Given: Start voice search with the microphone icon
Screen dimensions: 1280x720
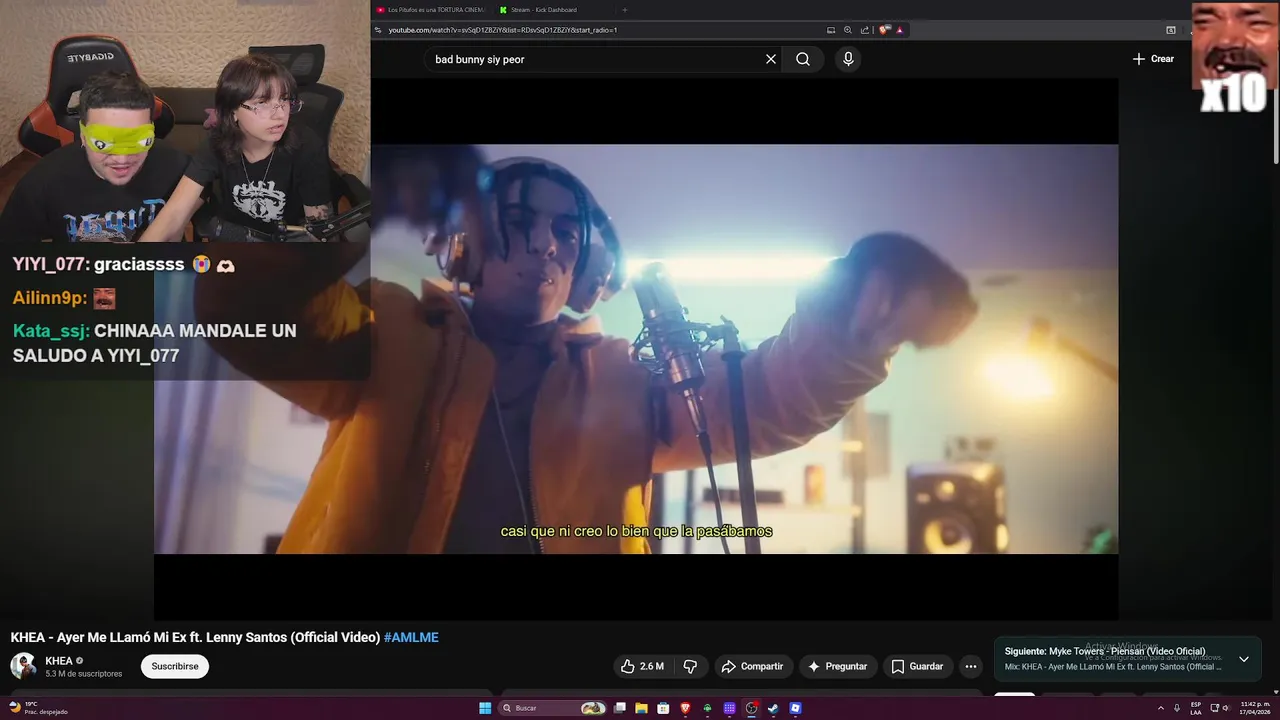Looking at the screenshot, I should (x=848, y=59).
